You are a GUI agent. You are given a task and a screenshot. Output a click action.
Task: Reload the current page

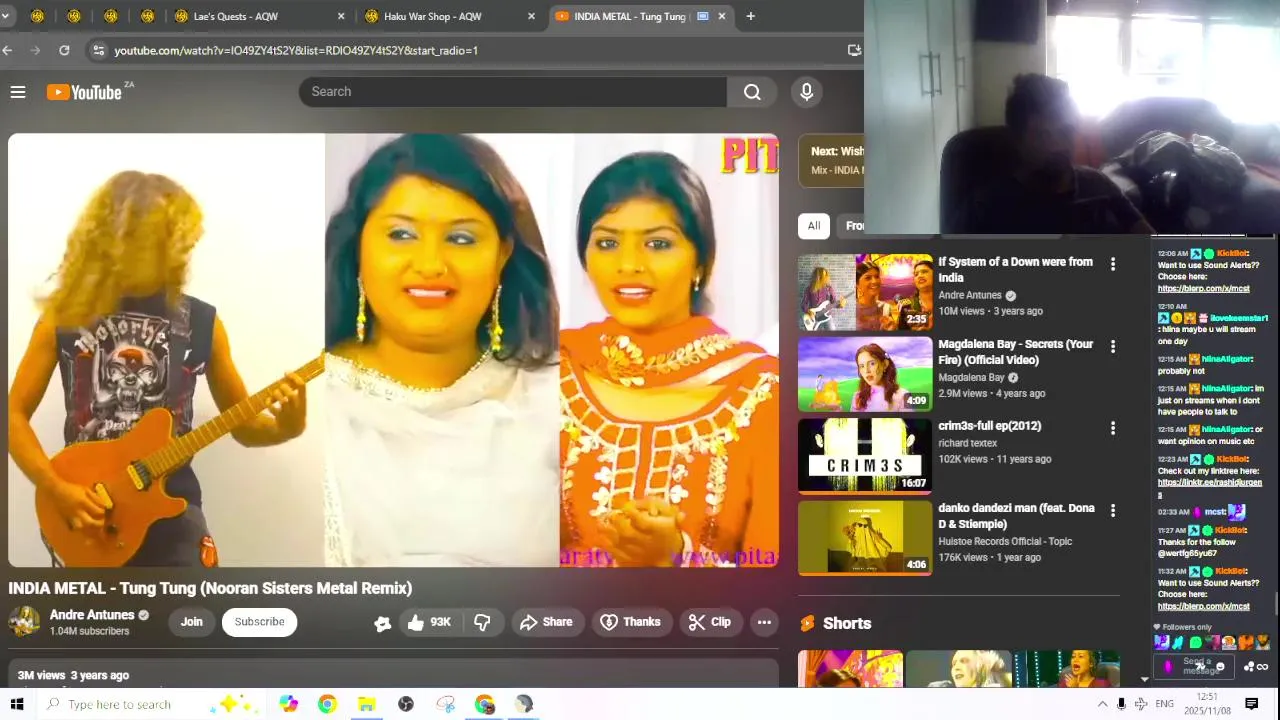64,50
